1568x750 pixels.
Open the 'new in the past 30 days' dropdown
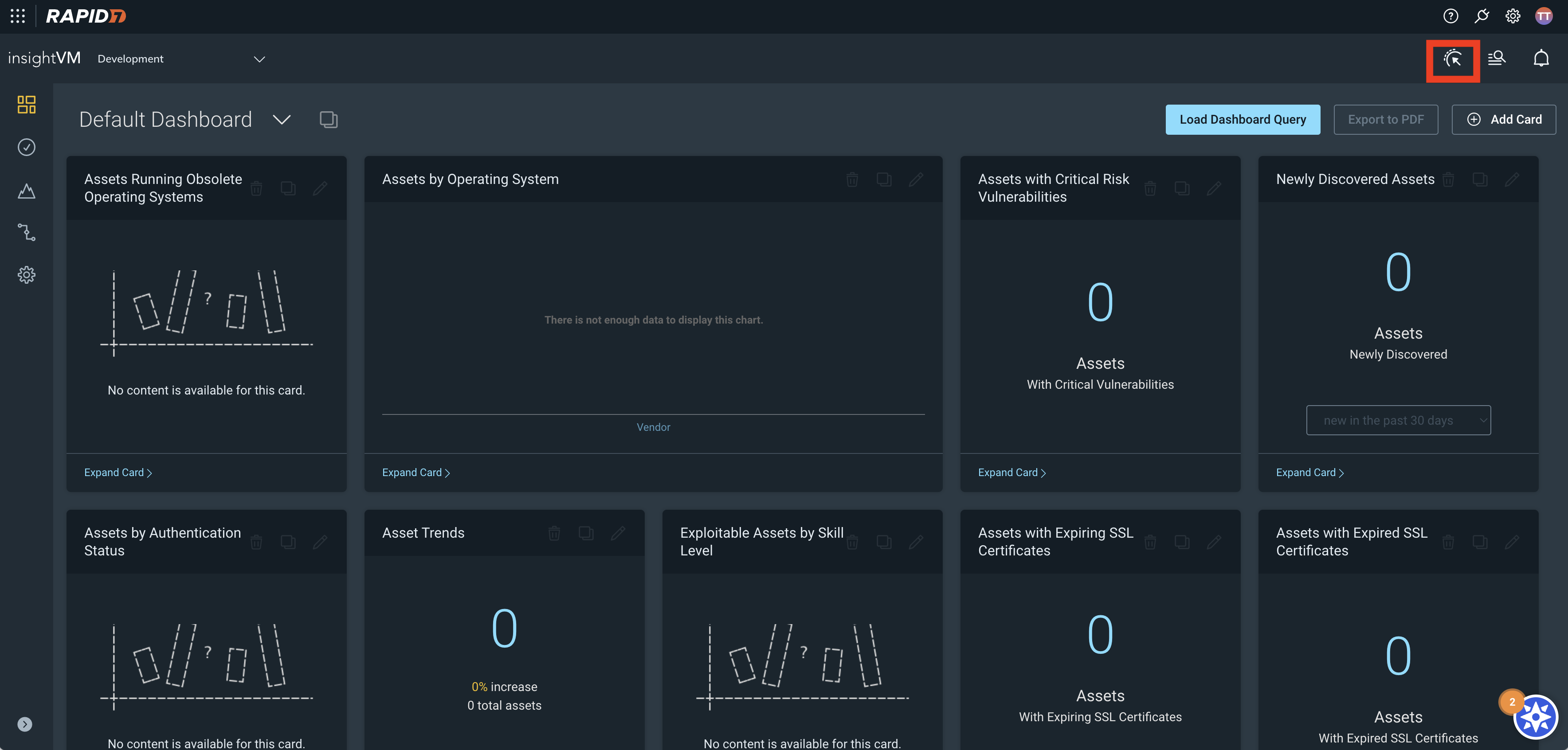click(x=1398, y=420)
